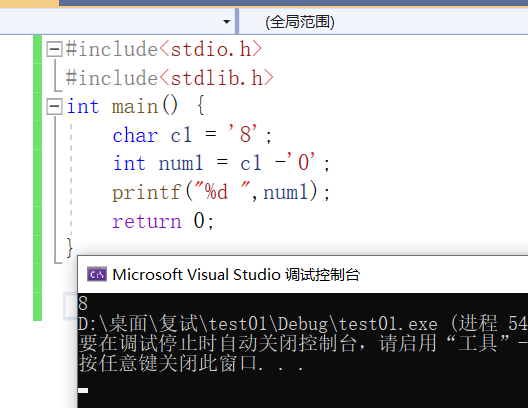The height and width of the screenshot is (408, 528).
Task: Click the blinking cursor in the console
Action: (x=83, y=390)
